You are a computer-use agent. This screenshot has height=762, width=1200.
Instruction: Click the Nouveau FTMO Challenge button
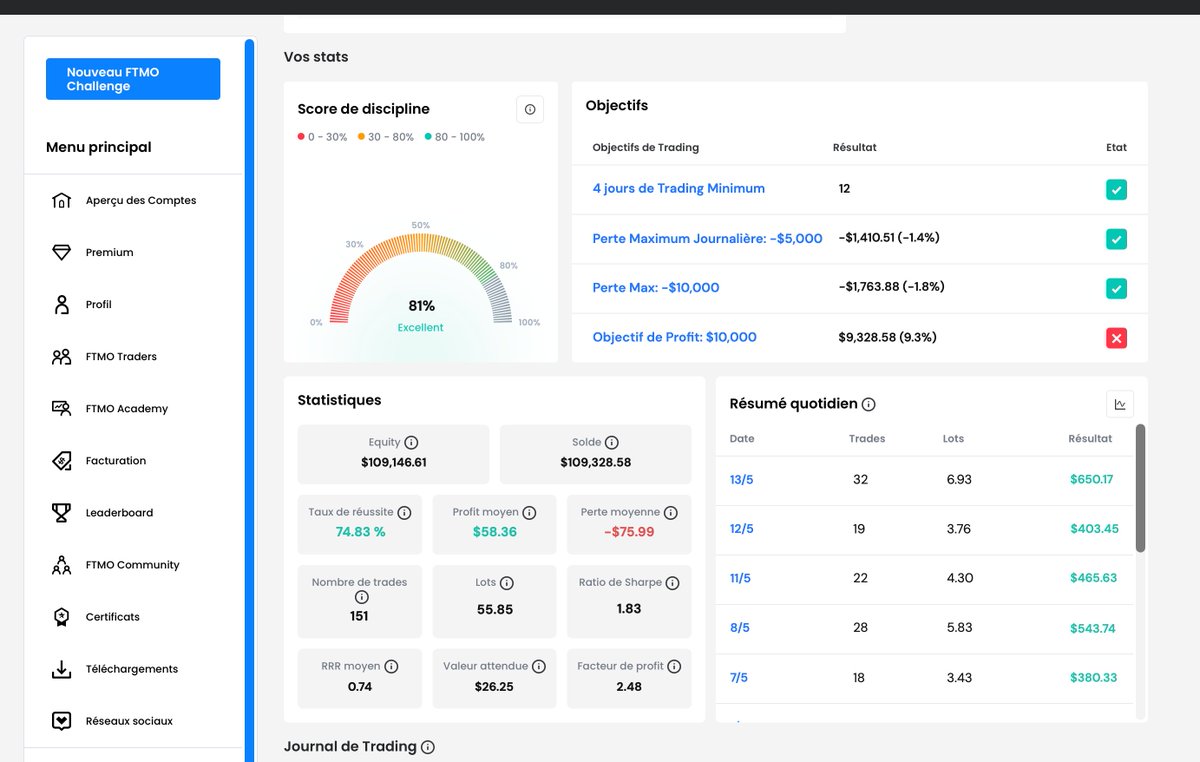pos(133,79)
